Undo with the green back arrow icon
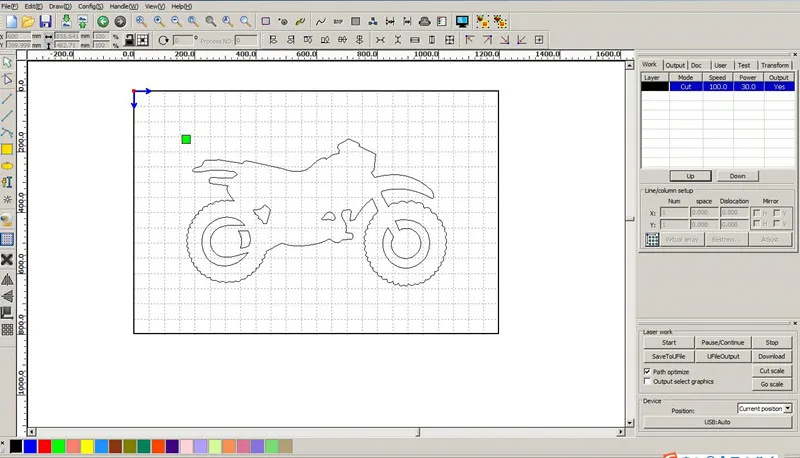Screen dimensions: 800x458 103,21
